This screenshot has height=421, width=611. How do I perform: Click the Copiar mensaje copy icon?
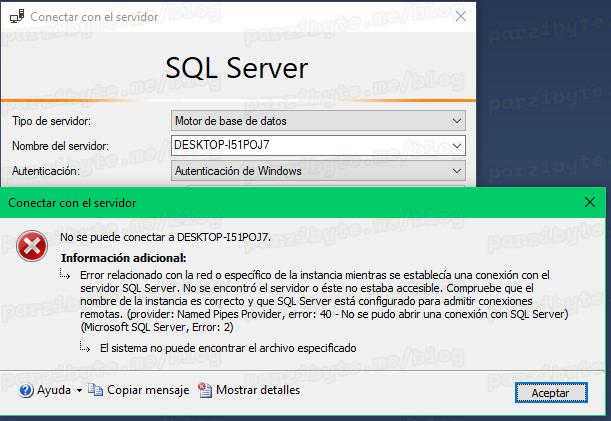pyautogui.click(x=96, y=390)
